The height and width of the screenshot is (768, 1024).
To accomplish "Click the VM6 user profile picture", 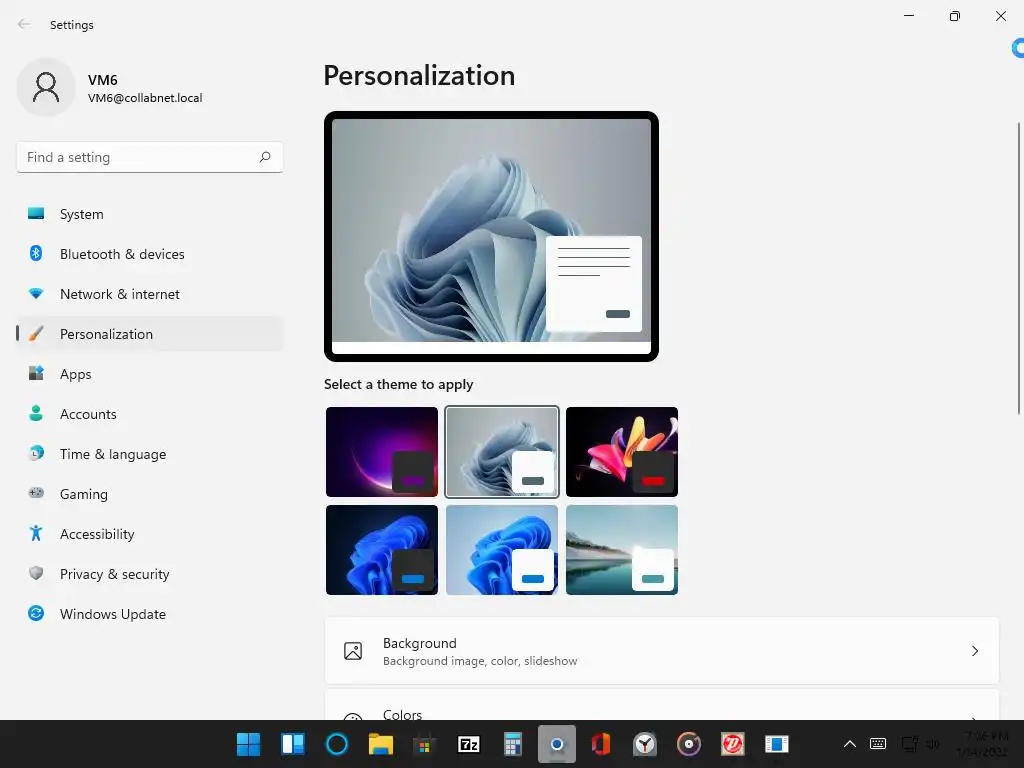I will coord(46,87).
